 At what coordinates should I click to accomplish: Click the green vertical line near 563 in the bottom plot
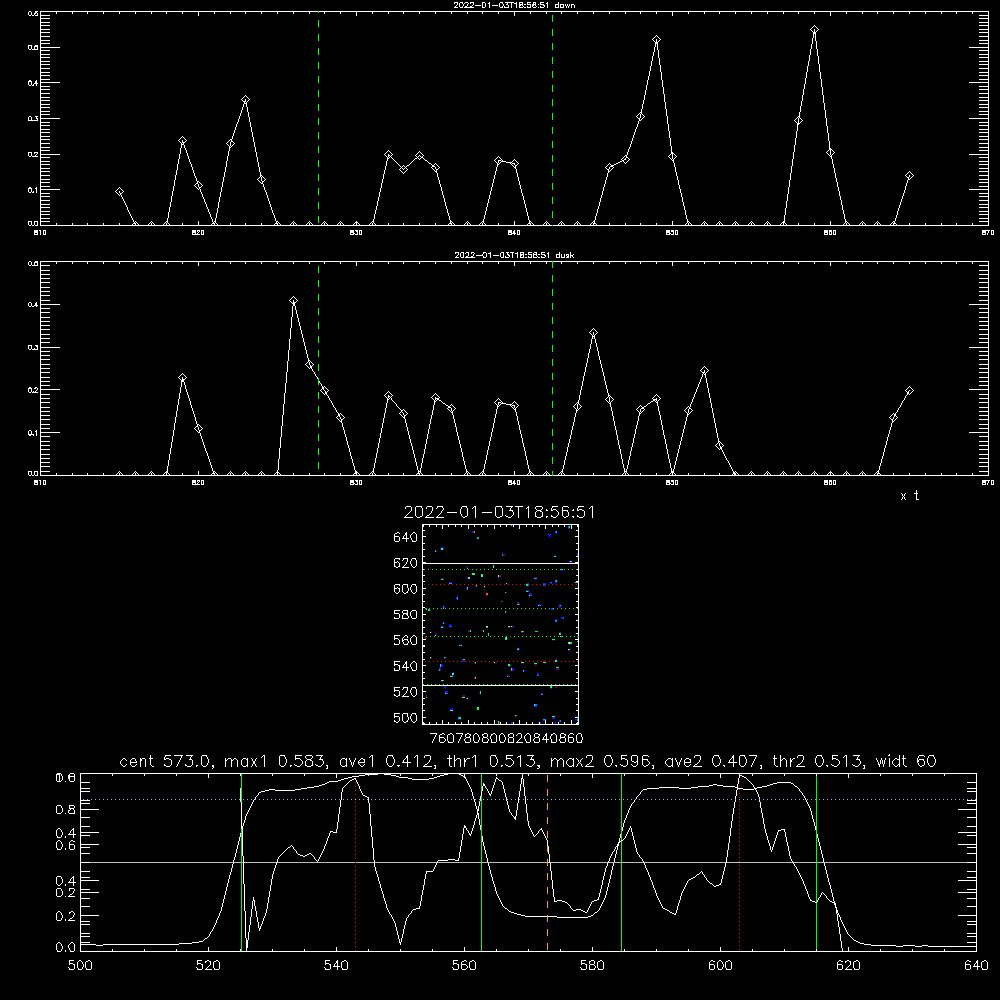click(x=482, y=862)
